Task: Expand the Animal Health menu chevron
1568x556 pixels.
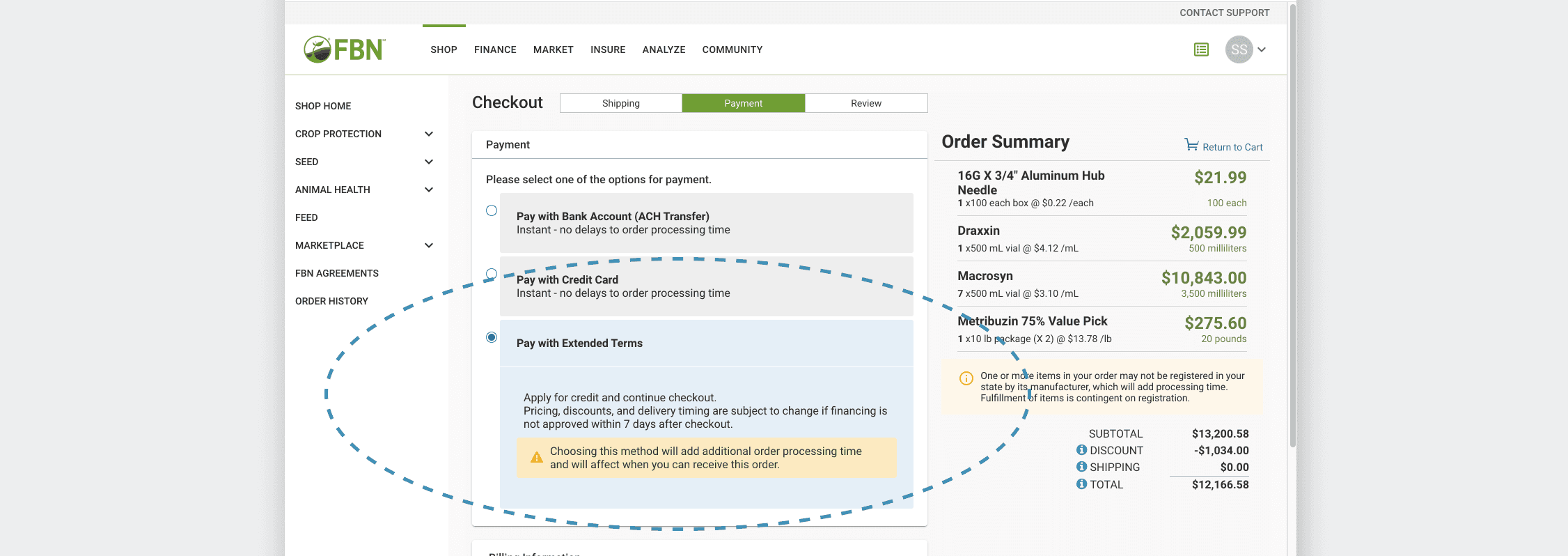Action: [x=429, y=190]
